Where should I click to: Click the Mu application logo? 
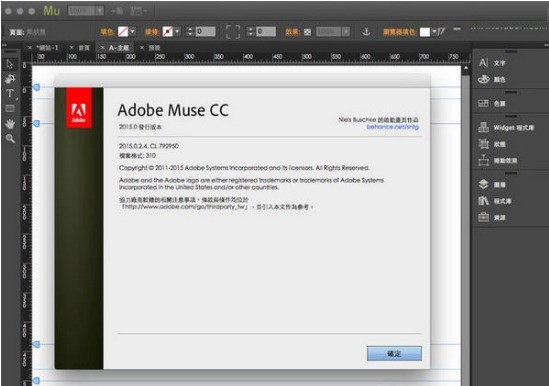click(51, 11)
